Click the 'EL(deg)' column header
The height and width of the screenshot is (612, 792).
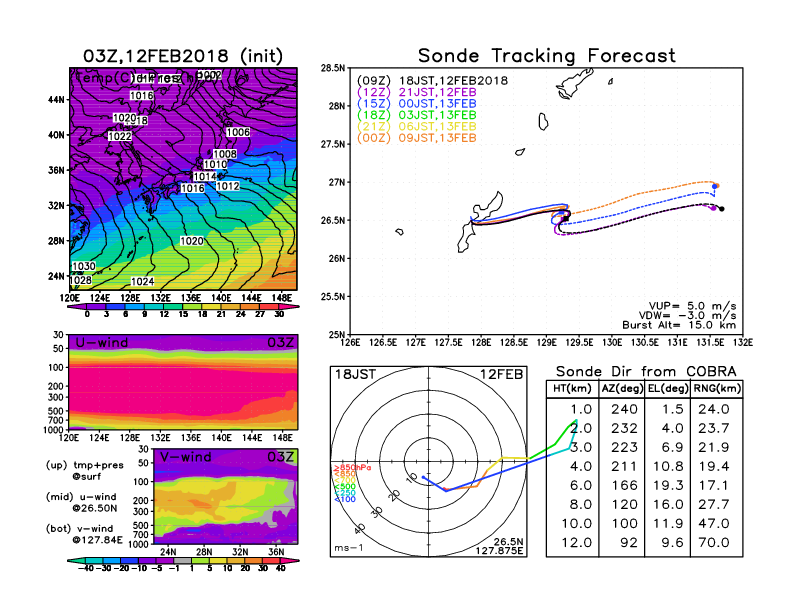pos(668,388)
